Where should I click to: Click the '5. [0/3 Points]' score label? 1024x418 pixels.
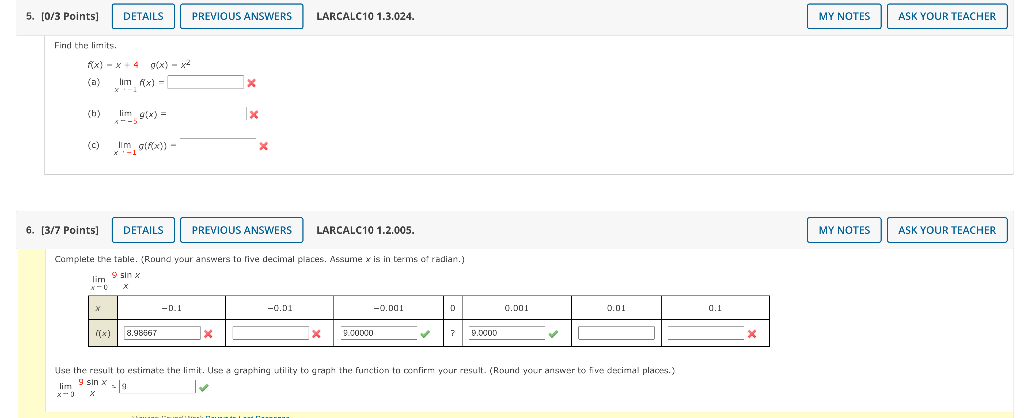[x=63, y=16]
